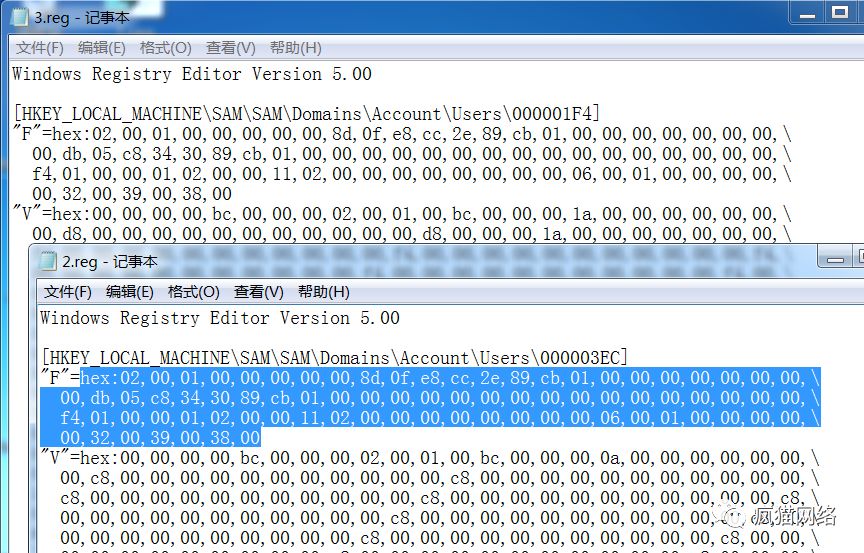The width and height of the screenshot is (864, 553).
Task: Minimize the 3.reg Notepad window
Action: [807, 13]
